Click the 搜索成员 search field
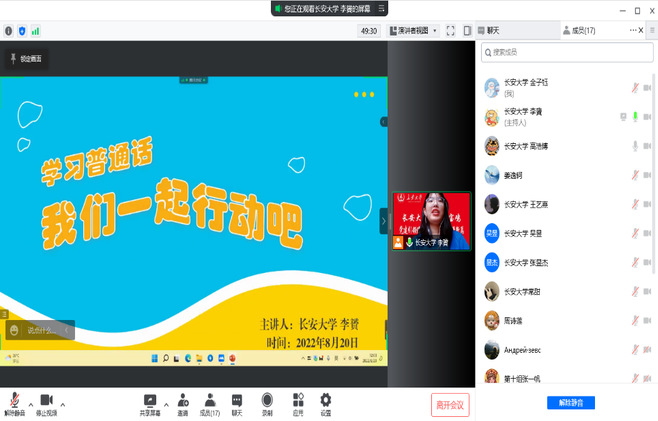The width and height of the screenshot is (658, 421). click(x=565, y=52)
